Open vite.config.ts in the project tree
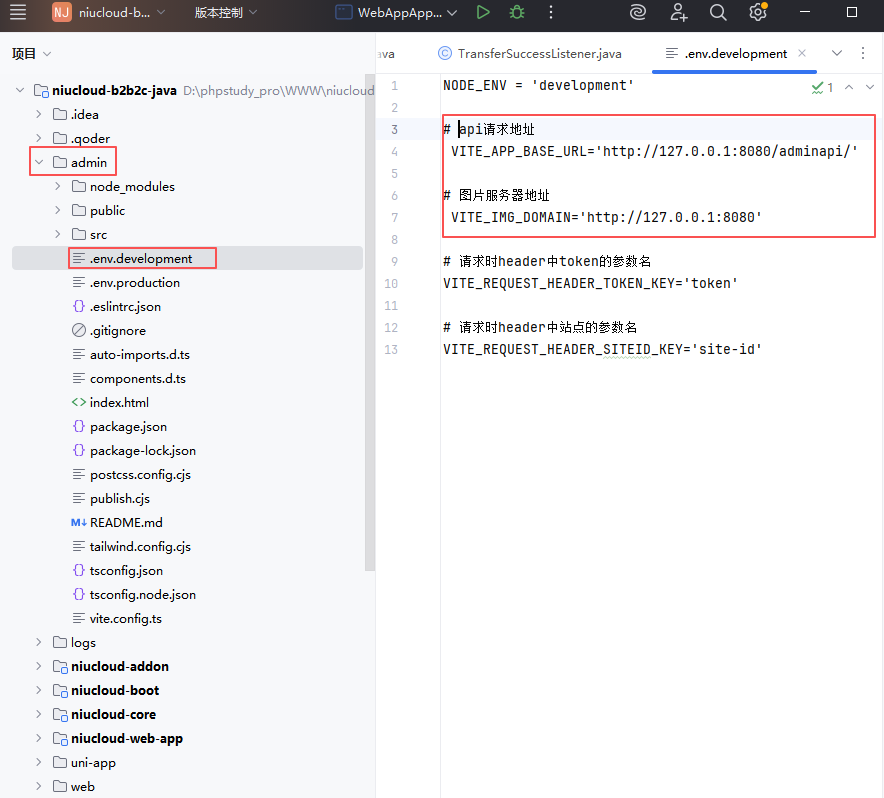The height and width of the screenshot is (798, 884). pos(125,619)
